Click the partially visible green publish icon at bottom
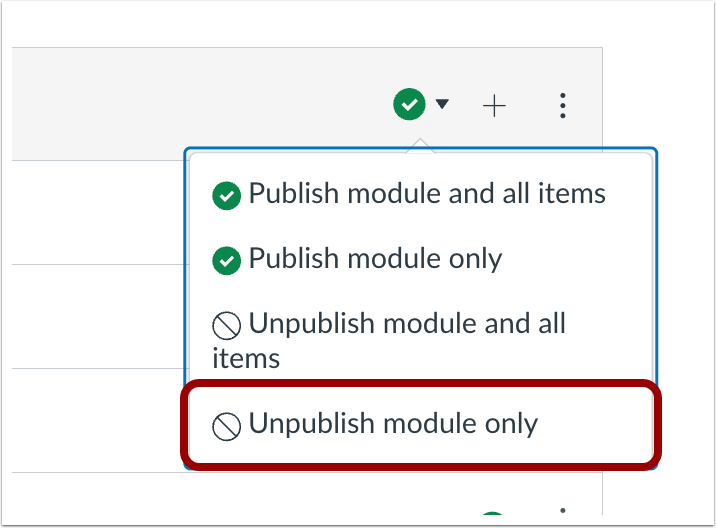Screen dimensions: 716x528 tap(492, 513)
